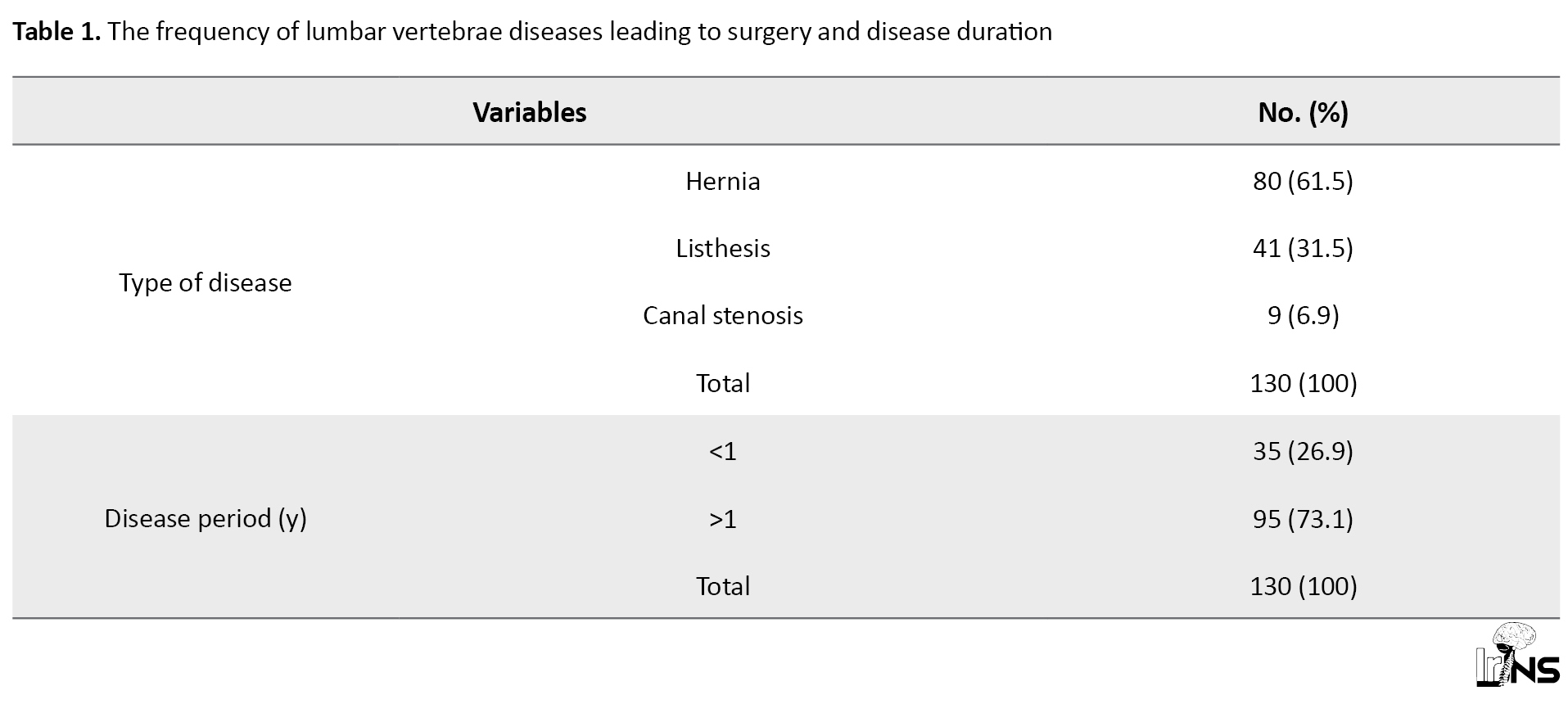Click the 95 (73.1) value cell
1568x704 pixels.
(1303, 519)
